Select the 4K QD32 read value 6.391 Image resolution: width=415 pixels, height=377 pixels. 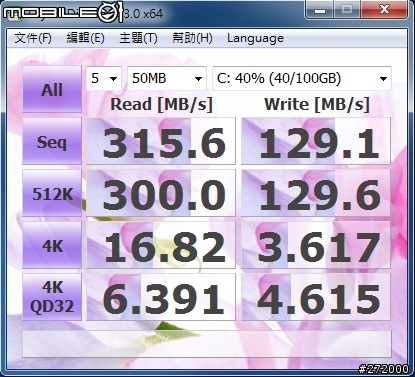[x=161, y=297]
